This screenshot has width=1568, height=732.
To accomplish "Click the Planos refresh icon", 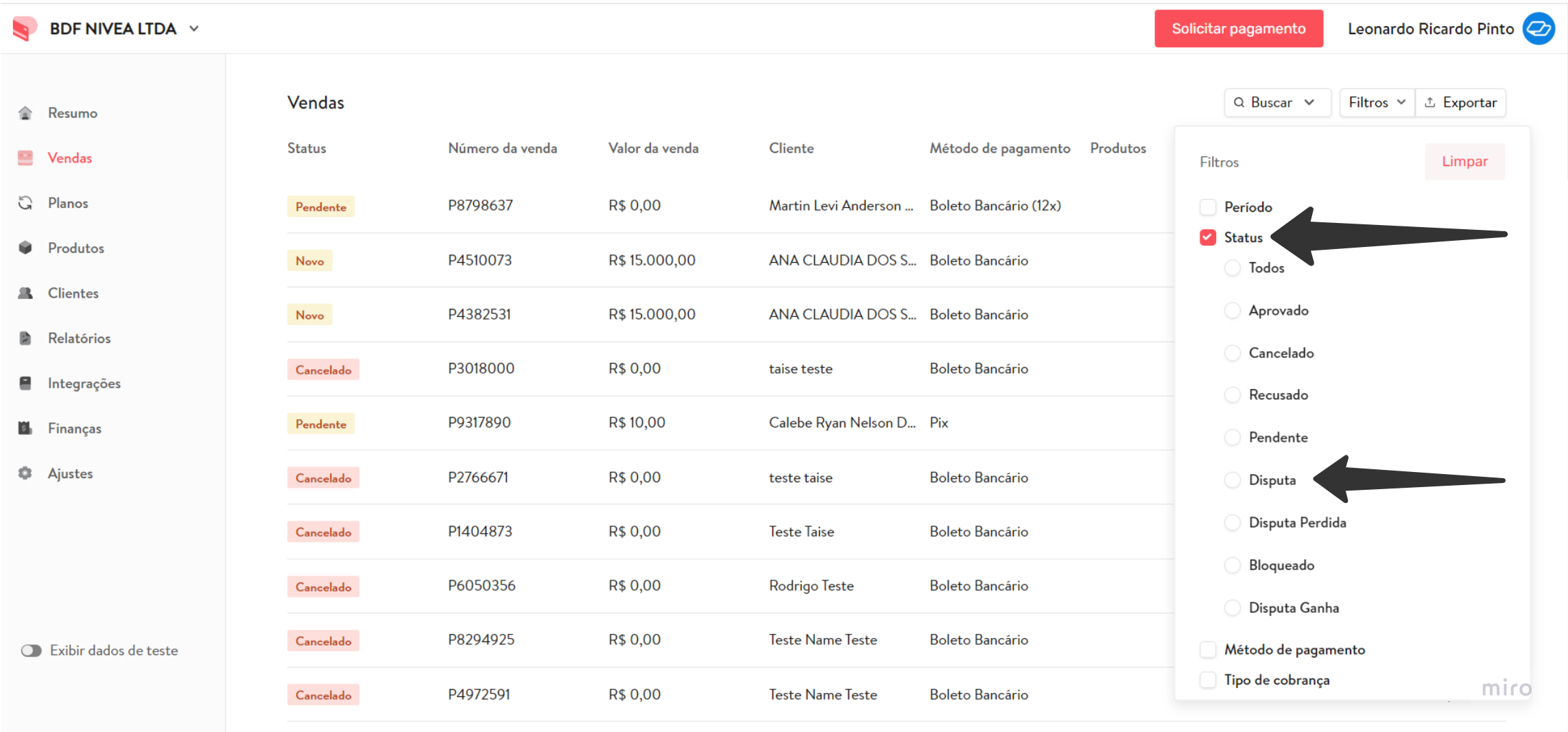I will [25, 203].
